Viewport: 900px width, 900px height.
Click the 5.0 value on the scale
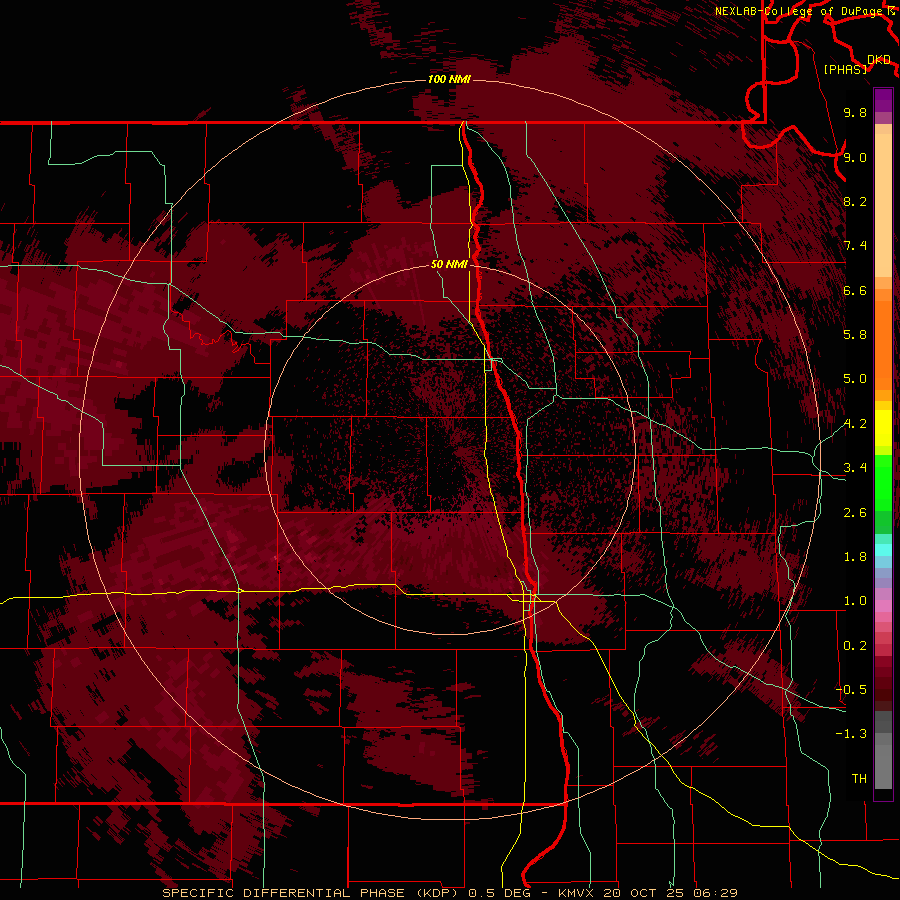(x=855, y=379)
